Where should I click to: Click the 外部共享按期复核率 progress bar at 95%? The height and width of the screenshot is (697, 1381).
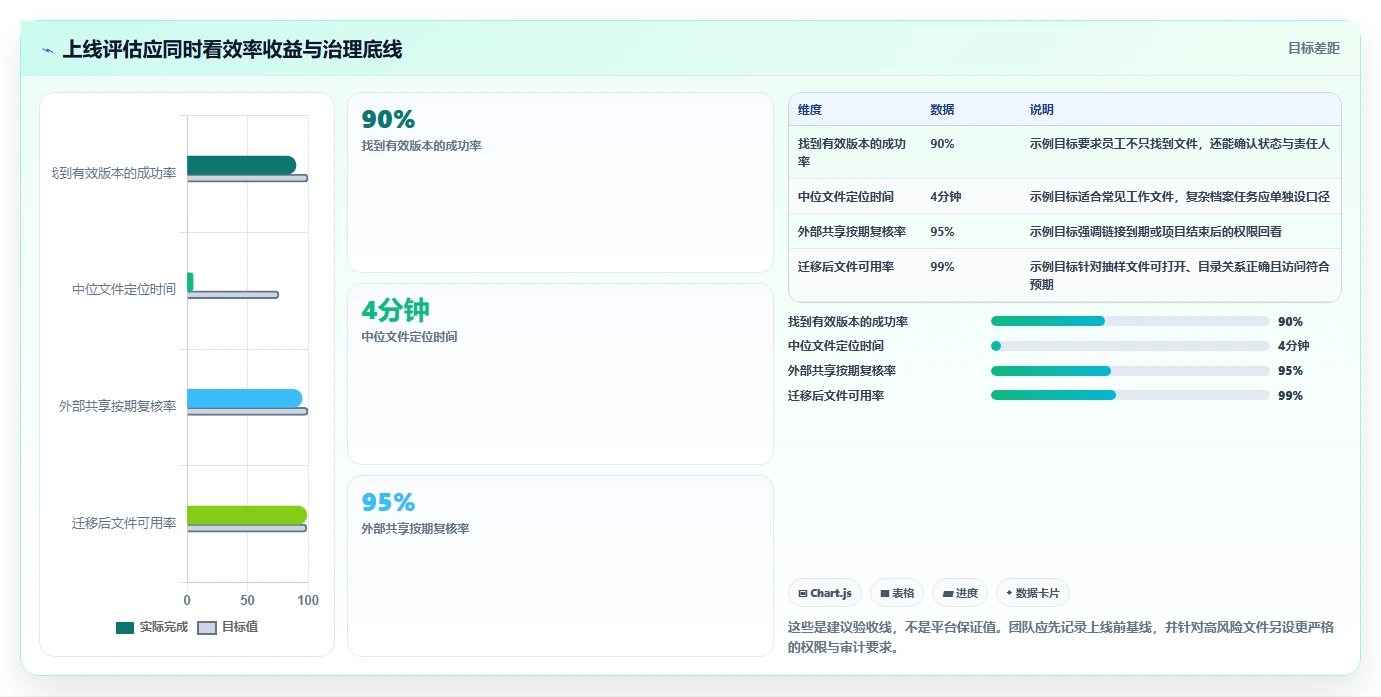click(x=1130, y=371)
